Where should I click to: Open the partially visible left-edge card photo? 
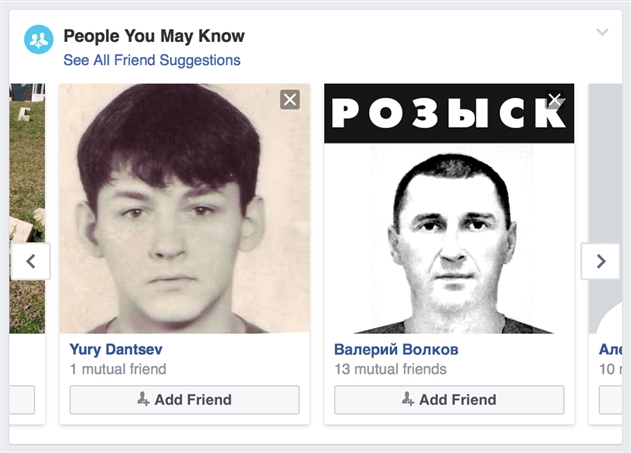click(27, 180)
